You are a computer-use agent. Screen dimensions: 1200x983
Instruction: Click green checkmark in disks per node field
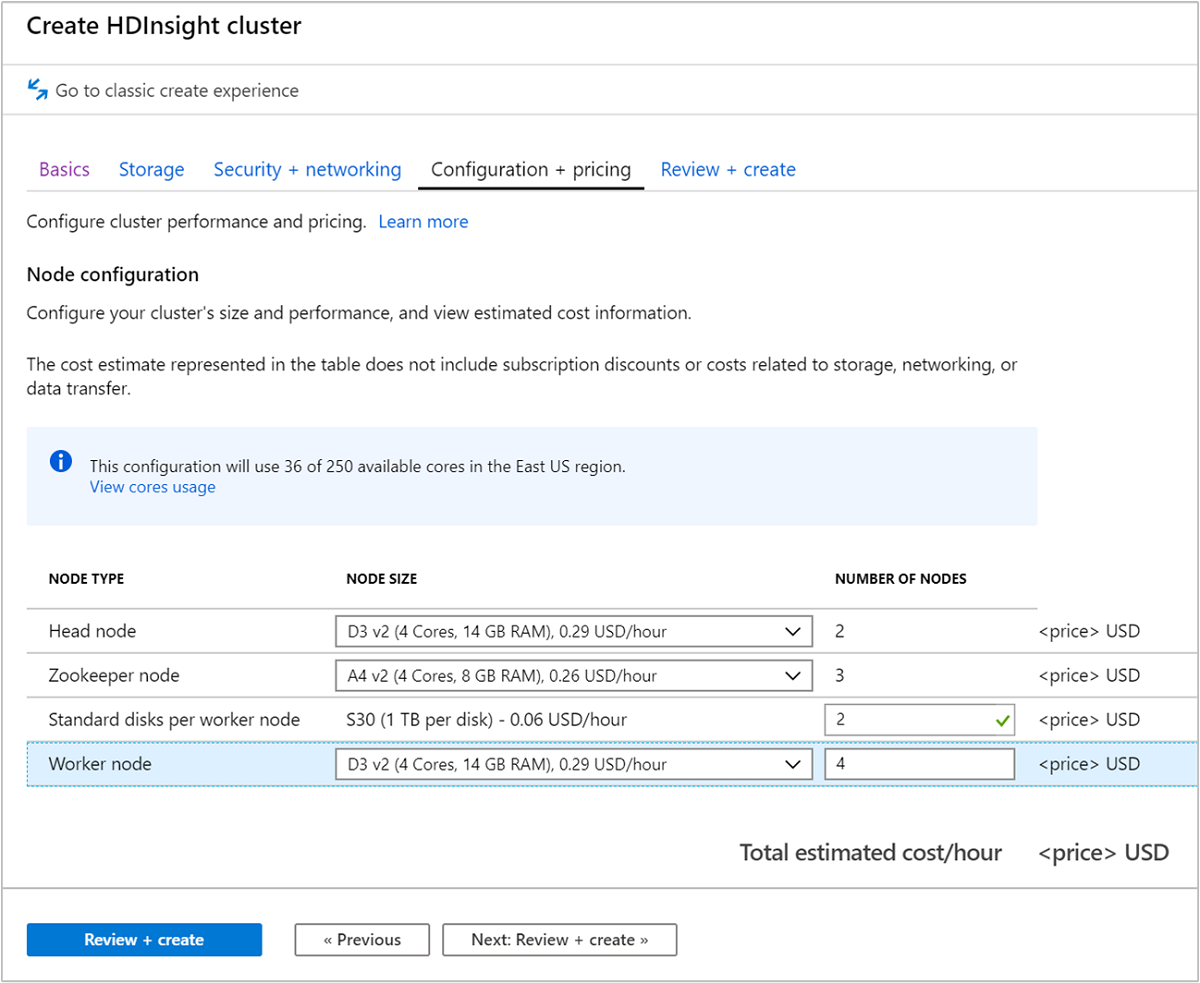click(x=1001, y=719)
